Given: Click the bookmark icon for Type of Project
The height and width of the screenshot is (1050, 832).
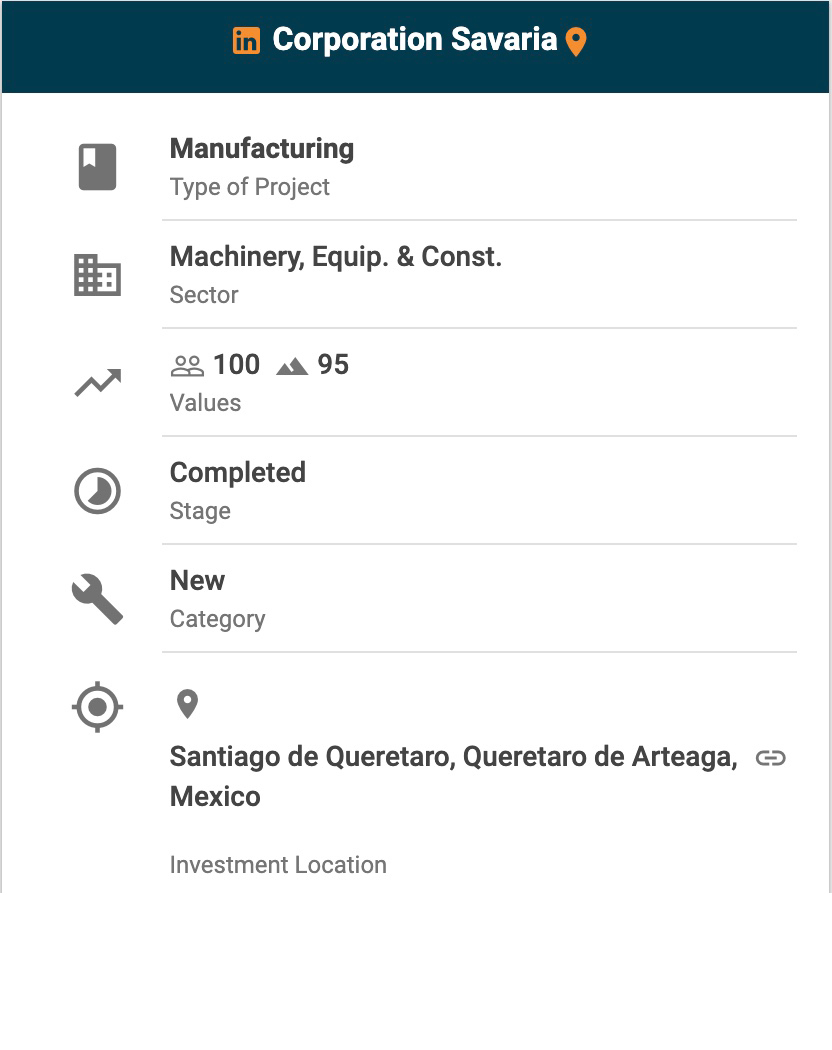Looking at the screenshot, I should point(98,167).
